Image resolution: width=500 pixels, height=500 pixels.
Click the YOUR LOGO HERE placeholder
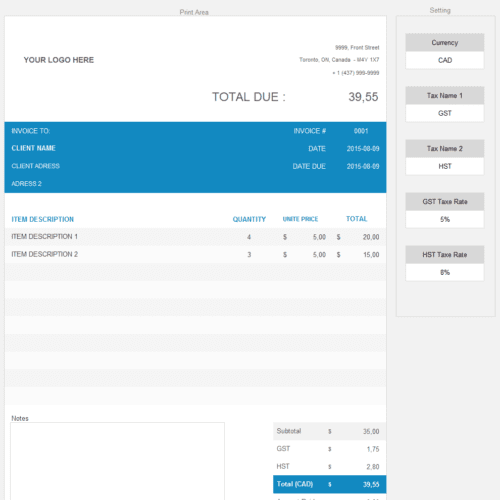[x=59, y=60]
